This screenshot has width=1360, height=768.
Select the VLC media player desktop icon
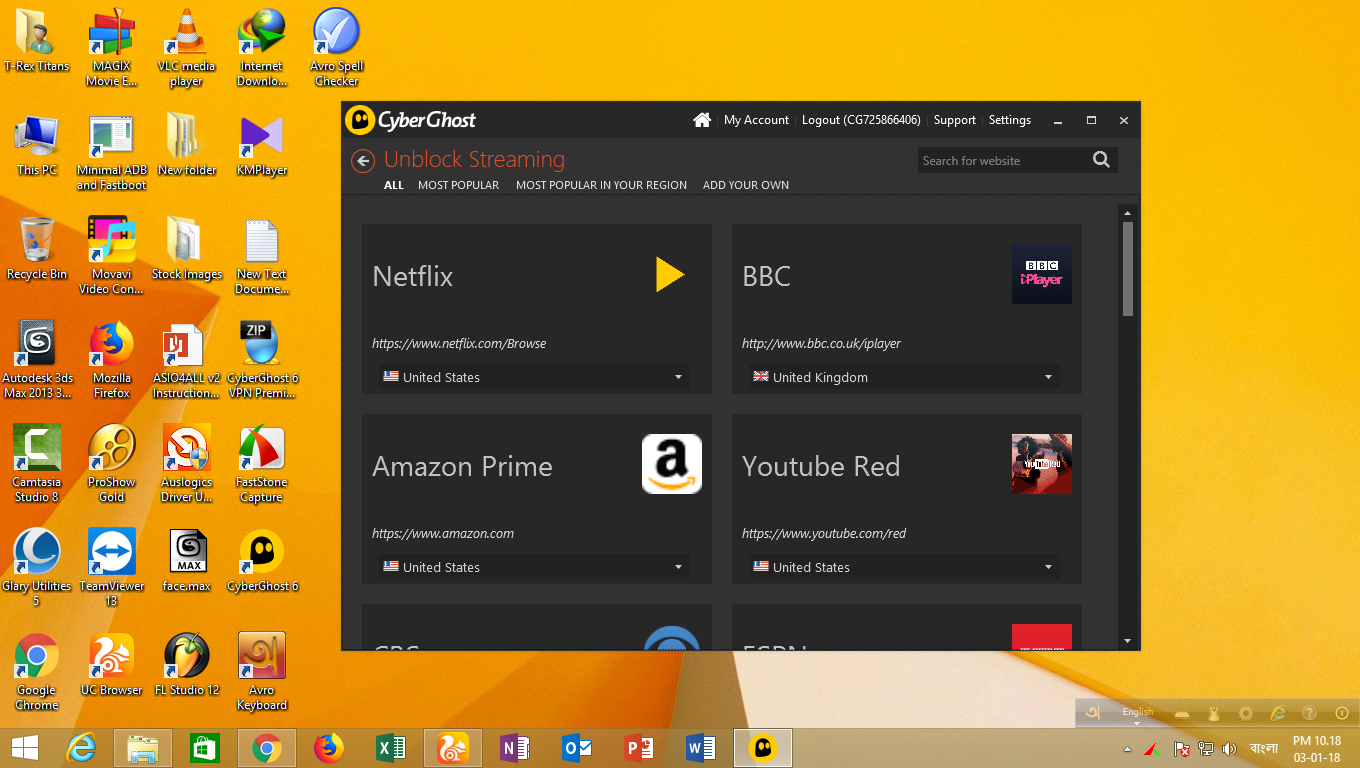click(186, 48)
